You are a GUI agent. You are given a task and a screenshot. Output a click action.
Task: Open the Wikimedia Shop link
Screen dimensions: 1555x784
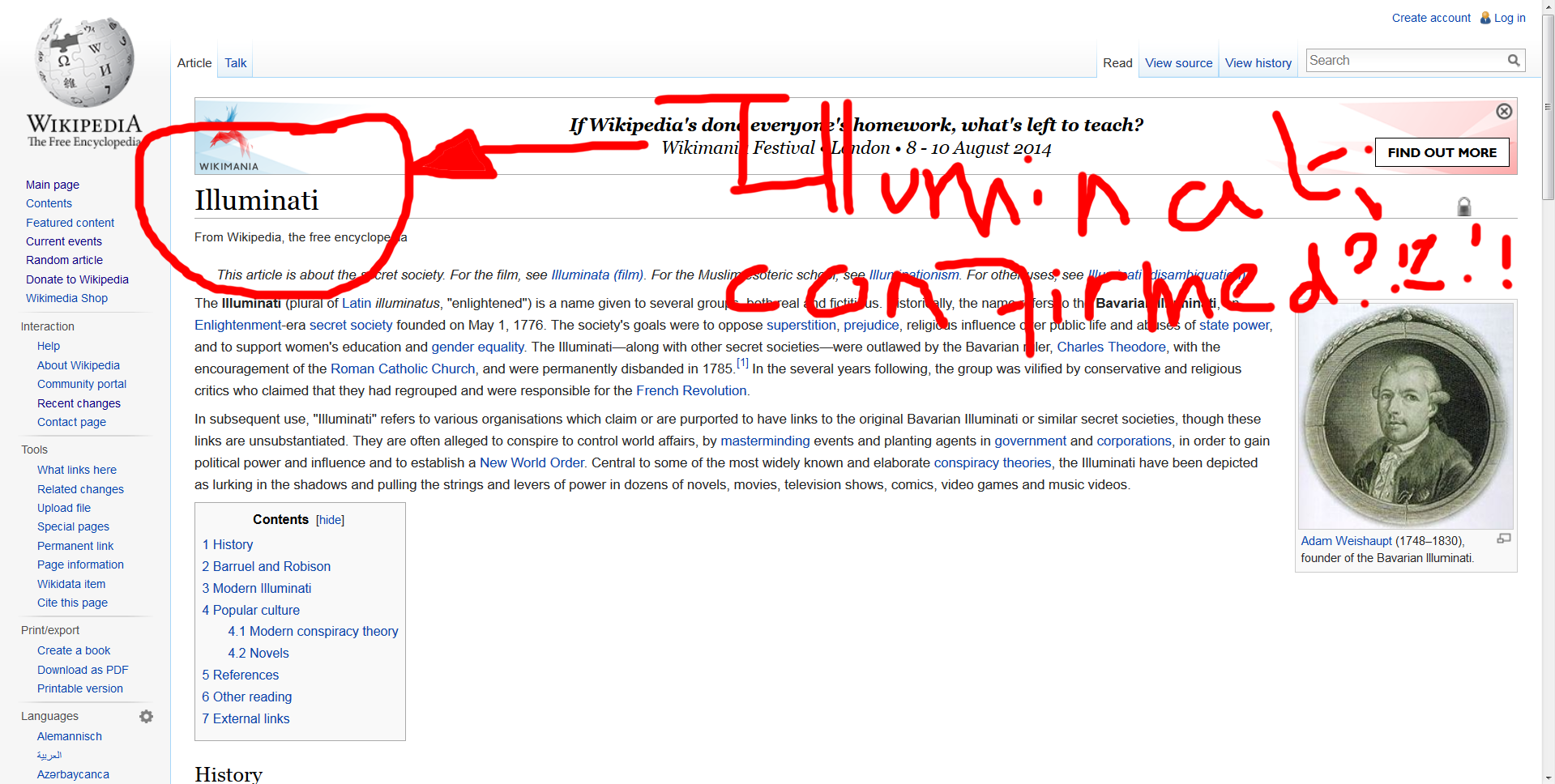66,298
